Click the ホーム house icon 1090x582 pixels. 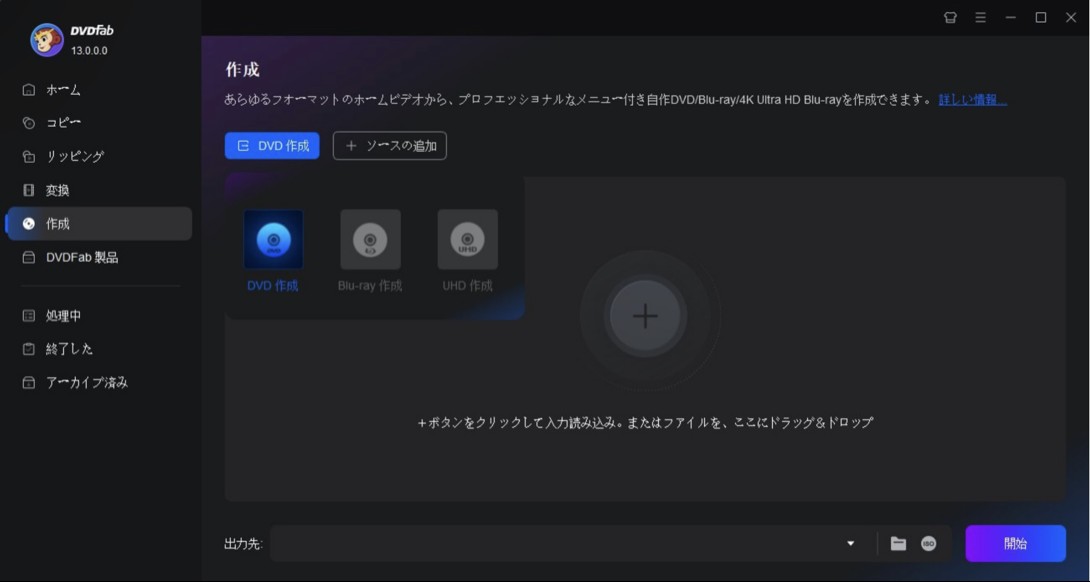pos(29,90)
